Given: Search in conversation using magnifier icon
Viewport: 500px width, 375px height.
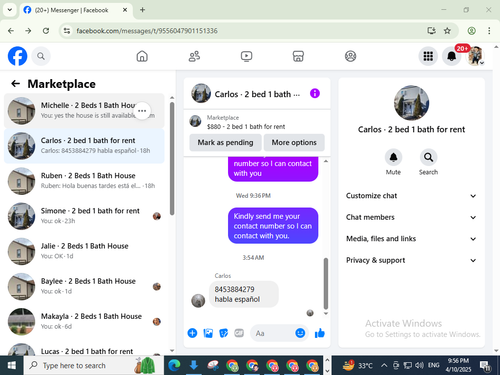Looking at the screenshot, I should pyautogui.click(x=428, y=157).
